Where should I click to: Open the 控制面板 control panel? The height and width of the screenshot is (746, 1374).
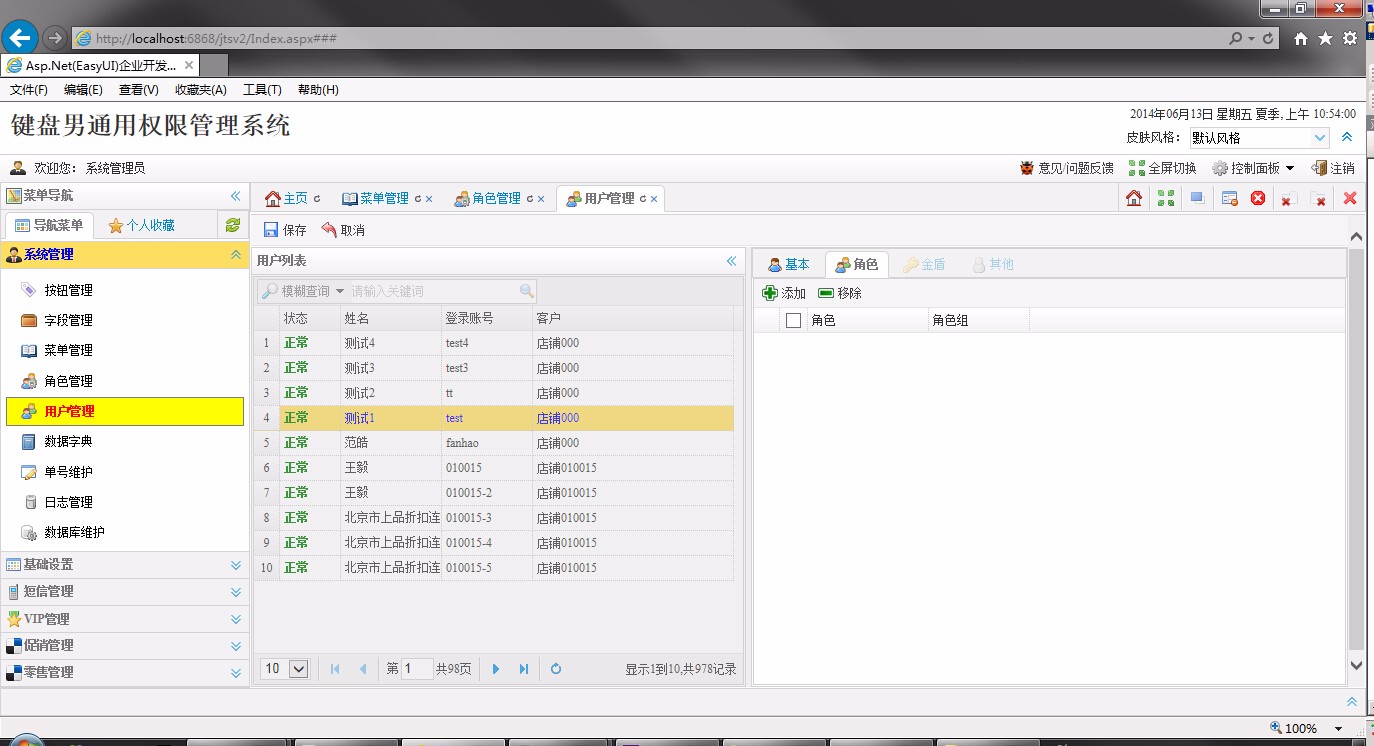[1252, 167]
